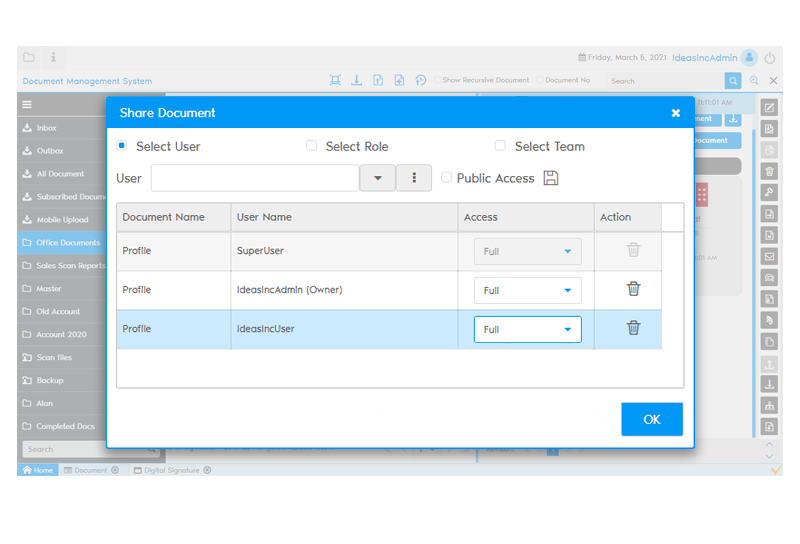Click the info icon at top left
Screen dimensions: 800x544
click(x=54, y=58)
